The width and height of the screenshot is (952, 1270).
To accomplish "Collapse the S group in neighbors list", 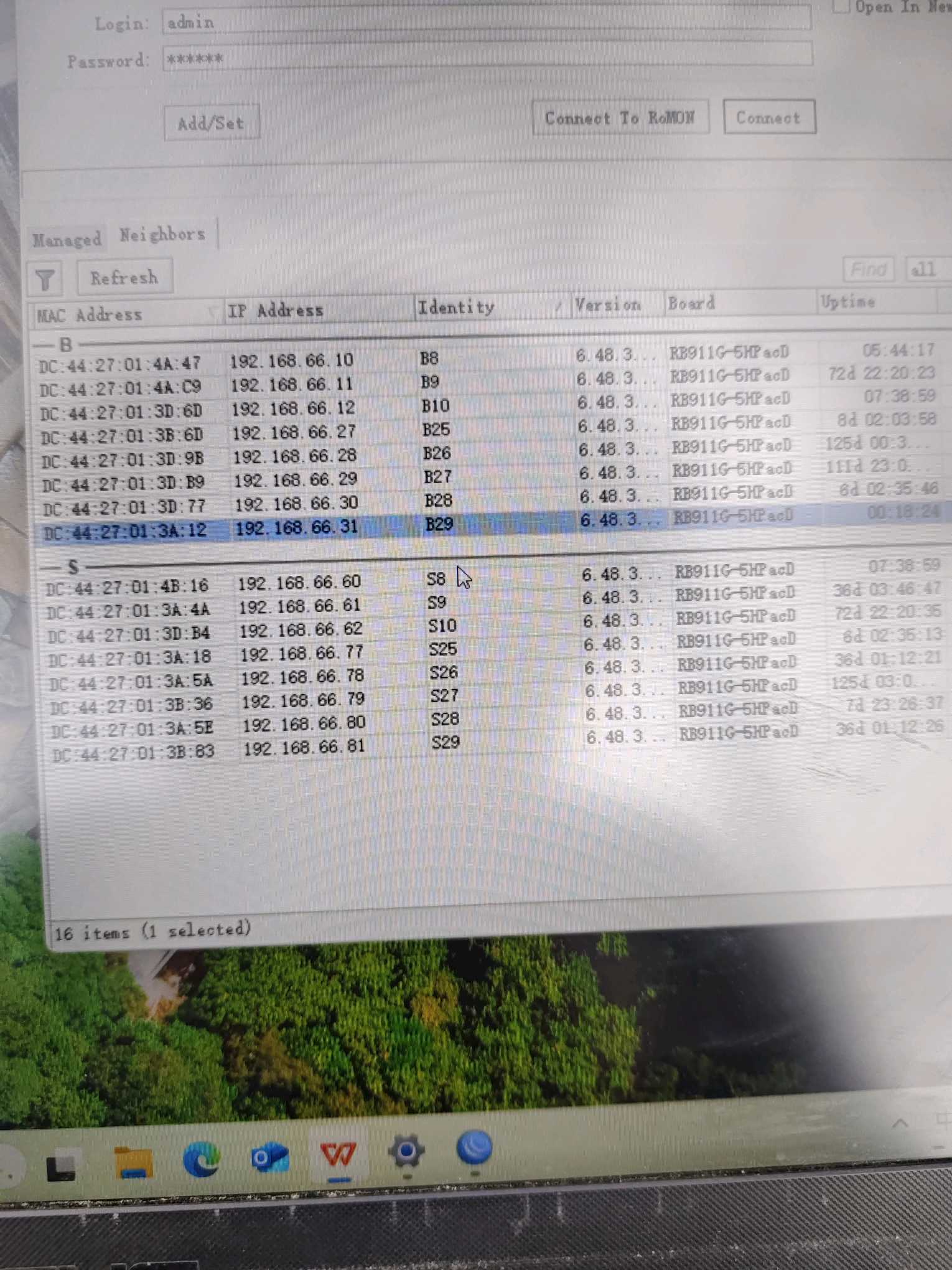I will coord(52,567).
